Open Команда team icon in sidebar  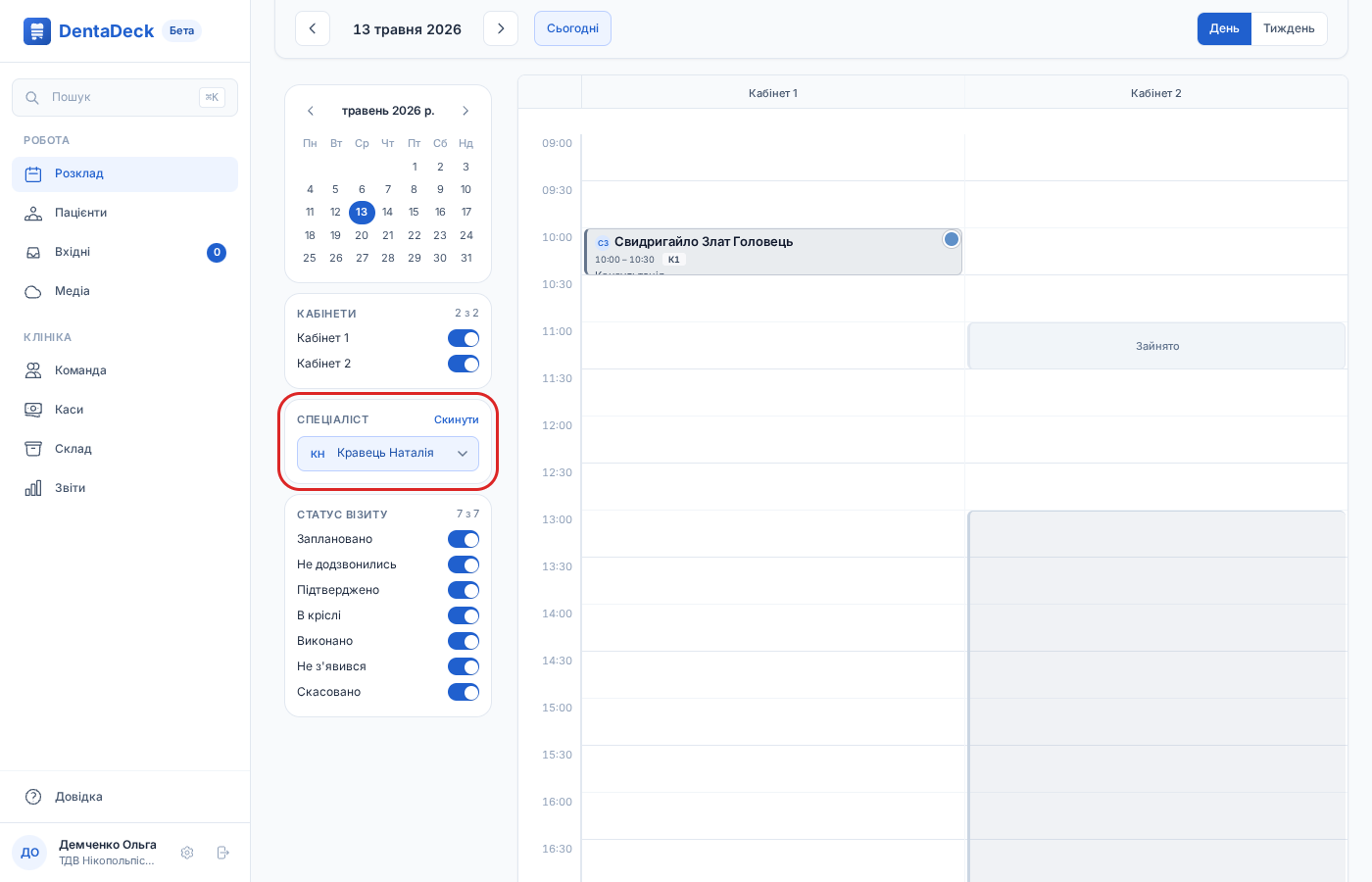point(33,370)
